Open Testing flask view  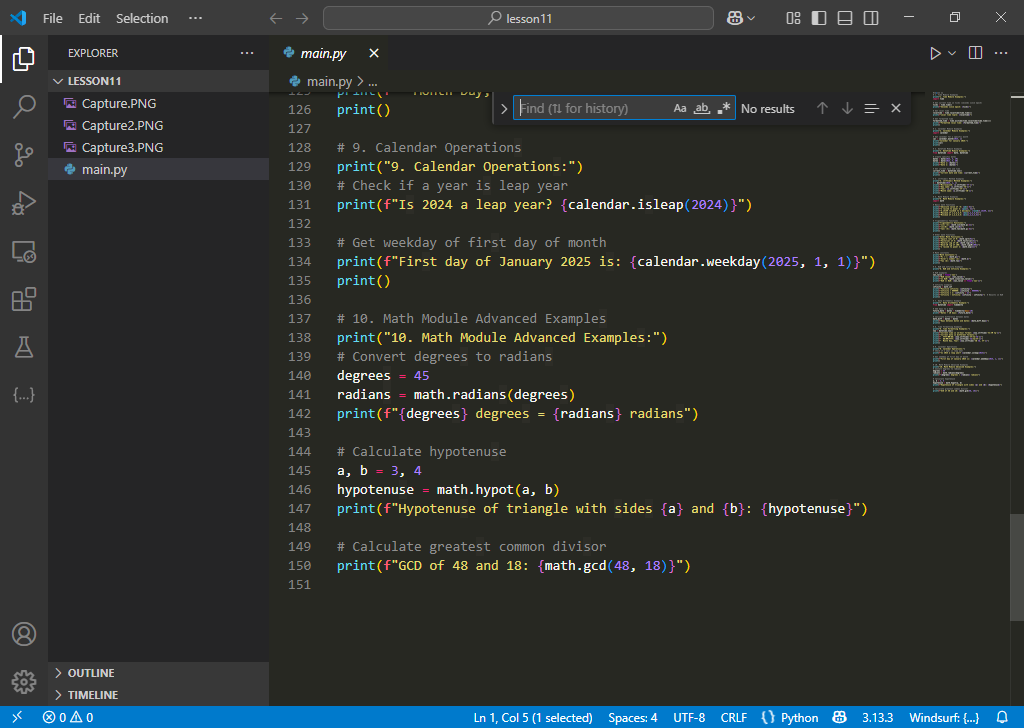coord(24,347)
